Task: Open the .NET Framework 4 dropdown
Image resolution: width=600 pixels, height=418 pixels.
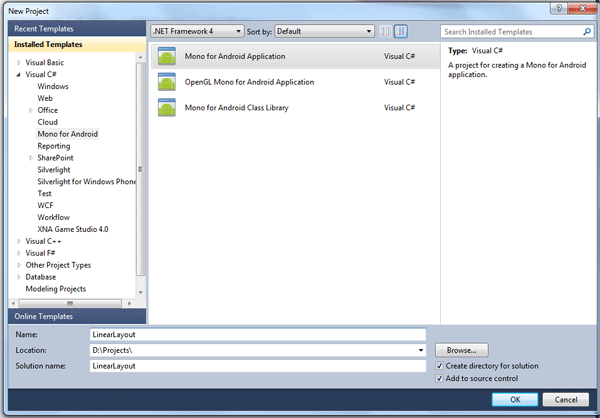Action: [x=197, y=31]
